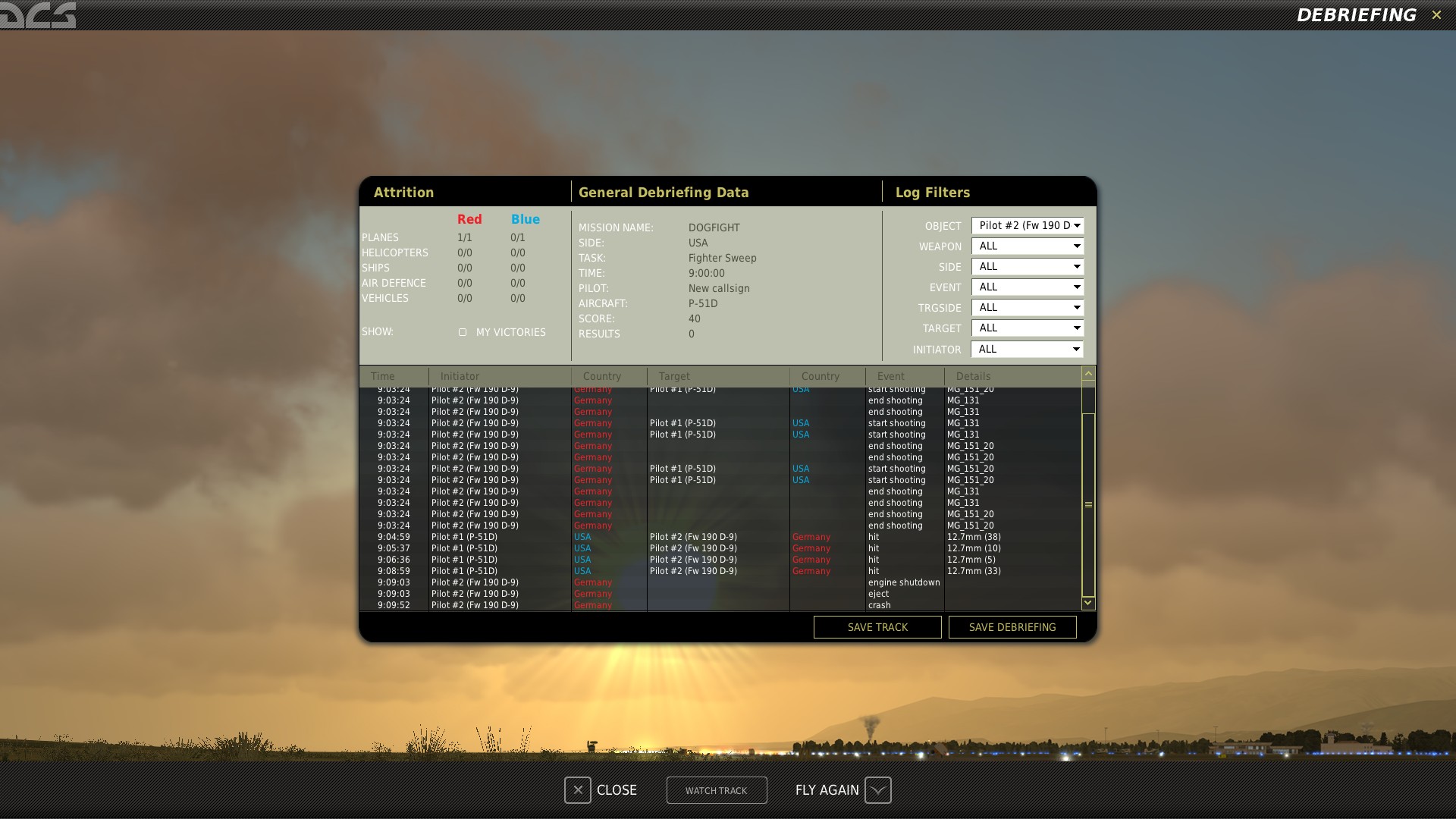
Task: Click the AIR DEFENCE attrition row label
Action: pyautogui.click(x=394, y=283)
